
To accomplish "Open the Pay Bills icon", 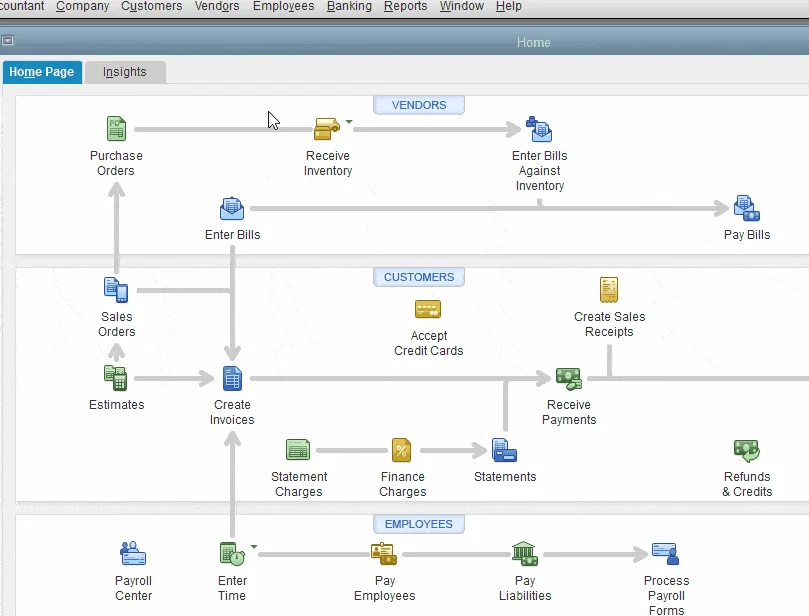I will (747, 208).
